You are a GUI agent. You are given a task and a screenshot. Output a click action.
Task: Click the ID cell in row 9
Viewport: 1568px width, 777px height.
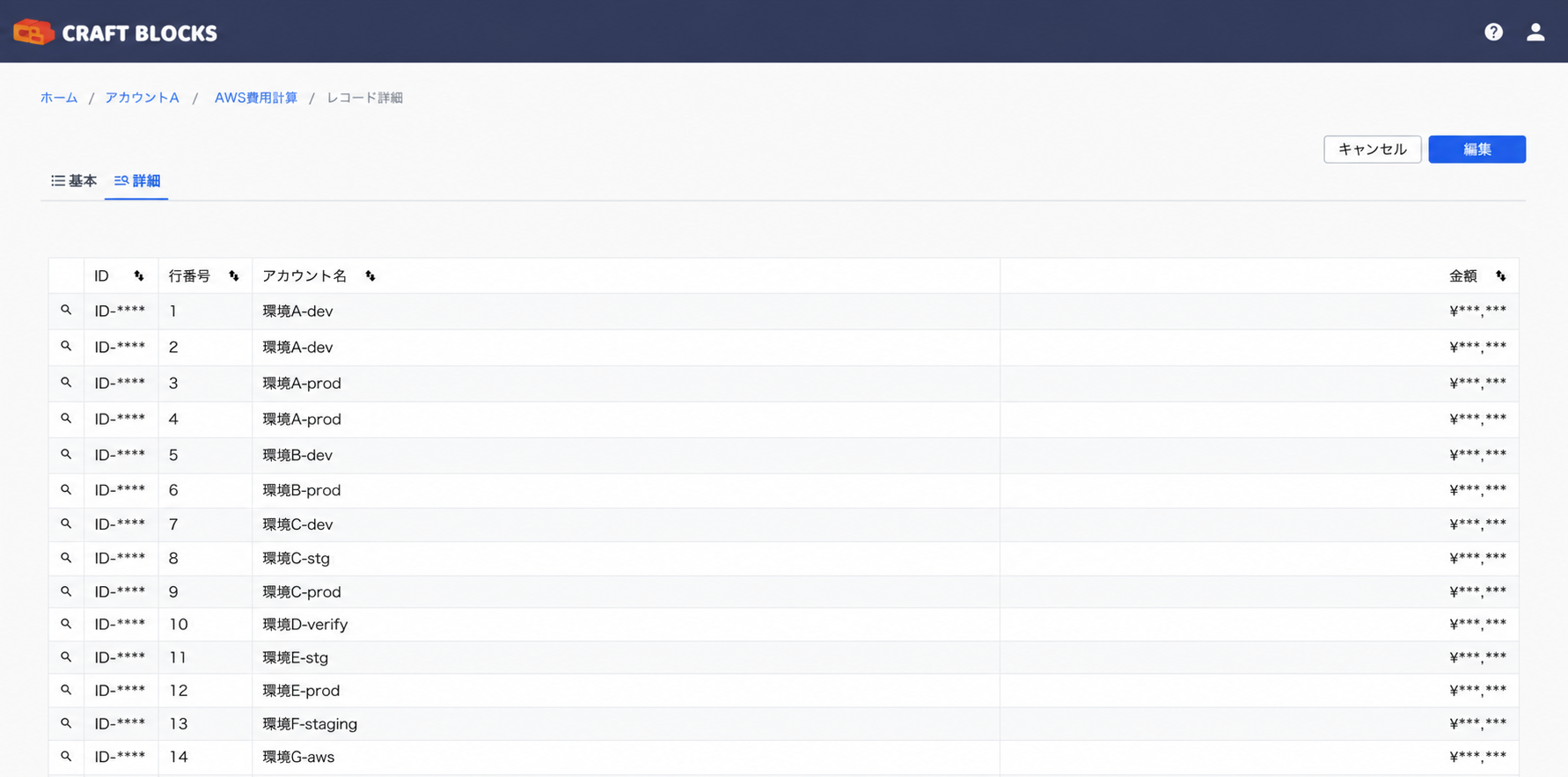coord(121,592)
